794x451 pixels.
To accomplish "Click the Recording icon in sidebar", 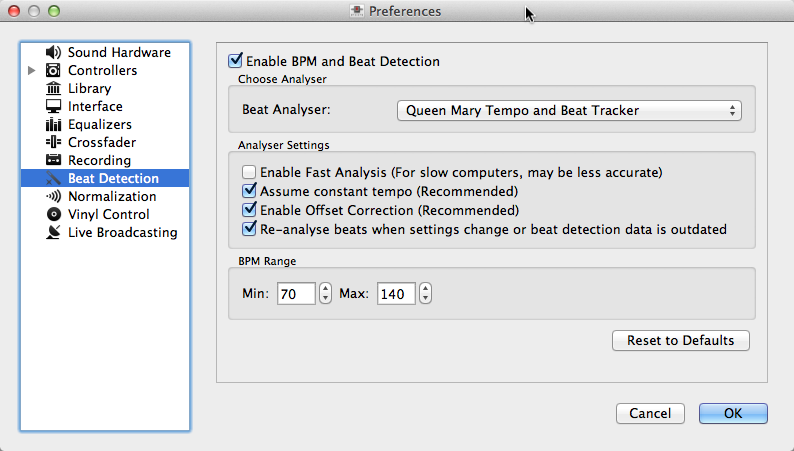I will pos(53,161).
